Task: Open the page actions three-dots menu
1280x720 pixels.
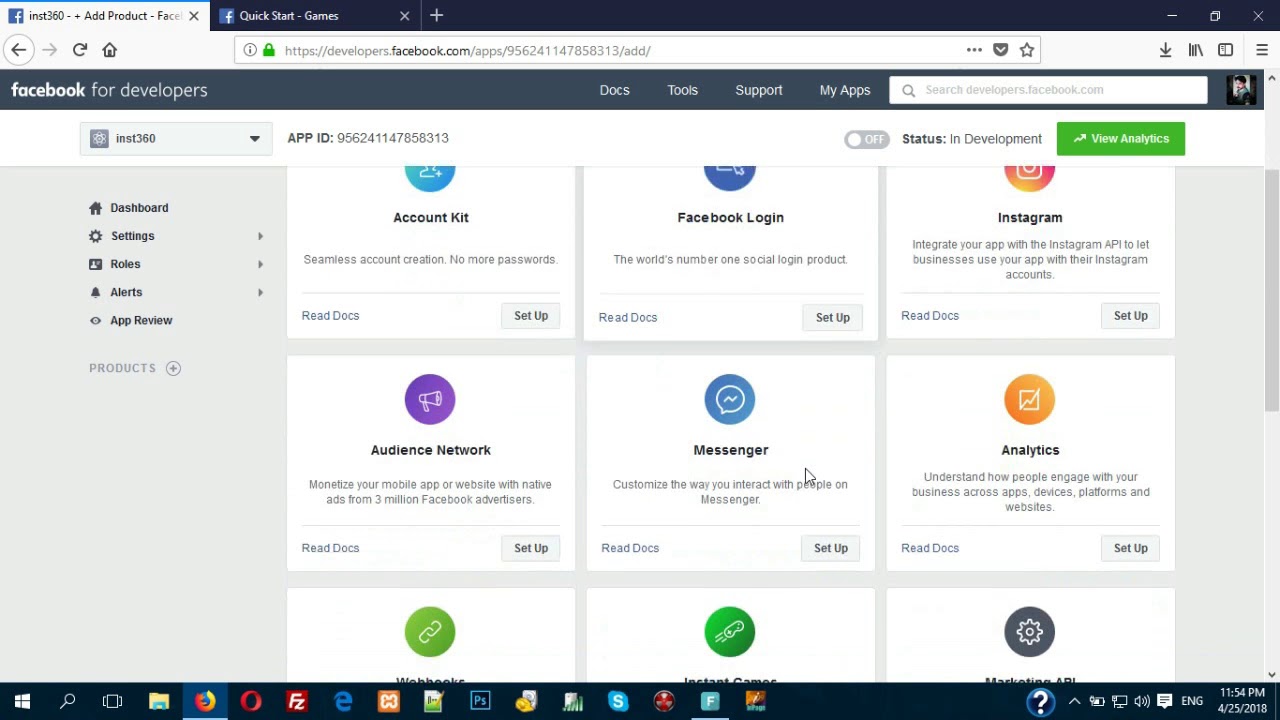Action: [x=974, y=50]
